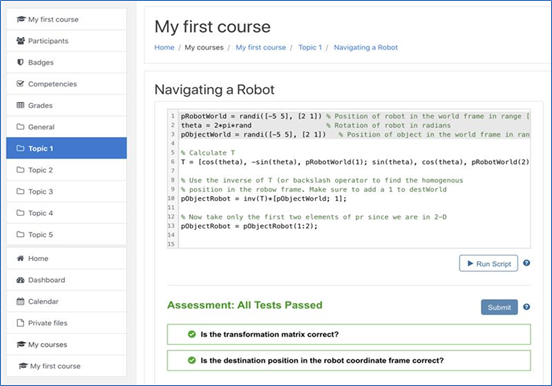Screen dimensions: 552x386
Task: Click the Grades table icon
Action: pos(20,105)
